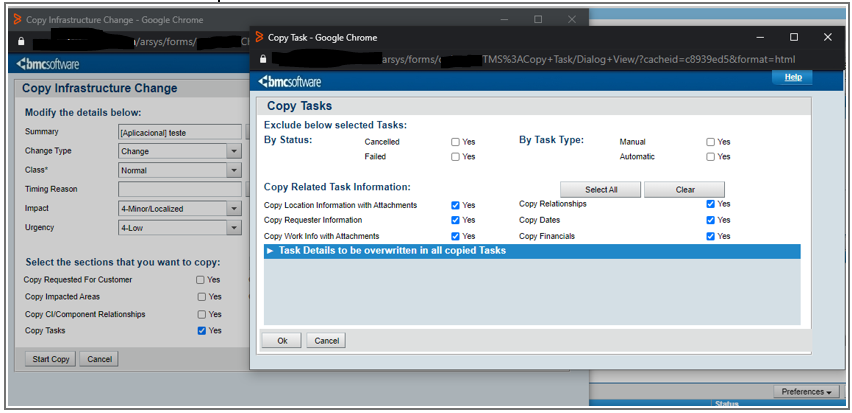
Task: Click the Summary input field
Action: (180, 132)
